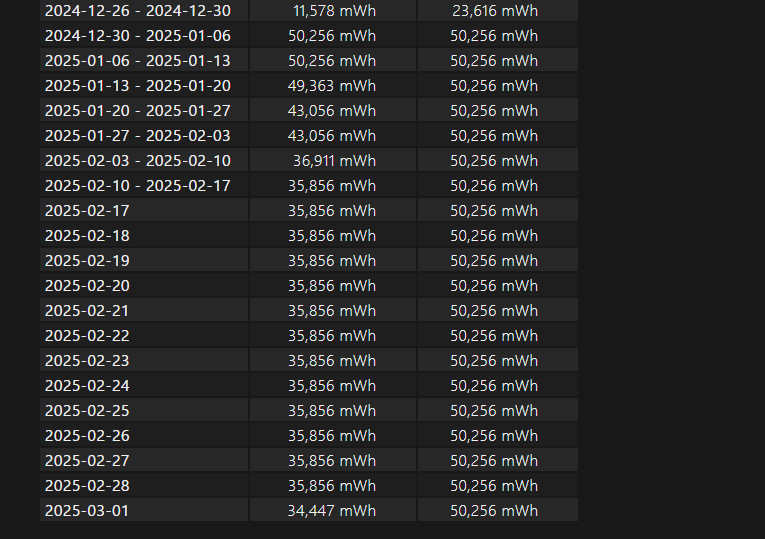Image resolution: width=765 pixels, height=539 pixels.
Task: Click the 34,447 mWh capacity value
Action: tap(332, 510)
